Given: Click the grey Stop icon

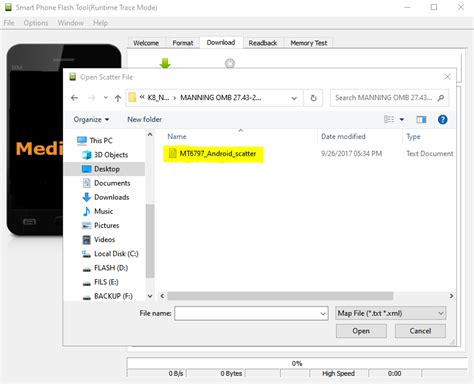Looking at the screenshot, I should tap(230, 63).
